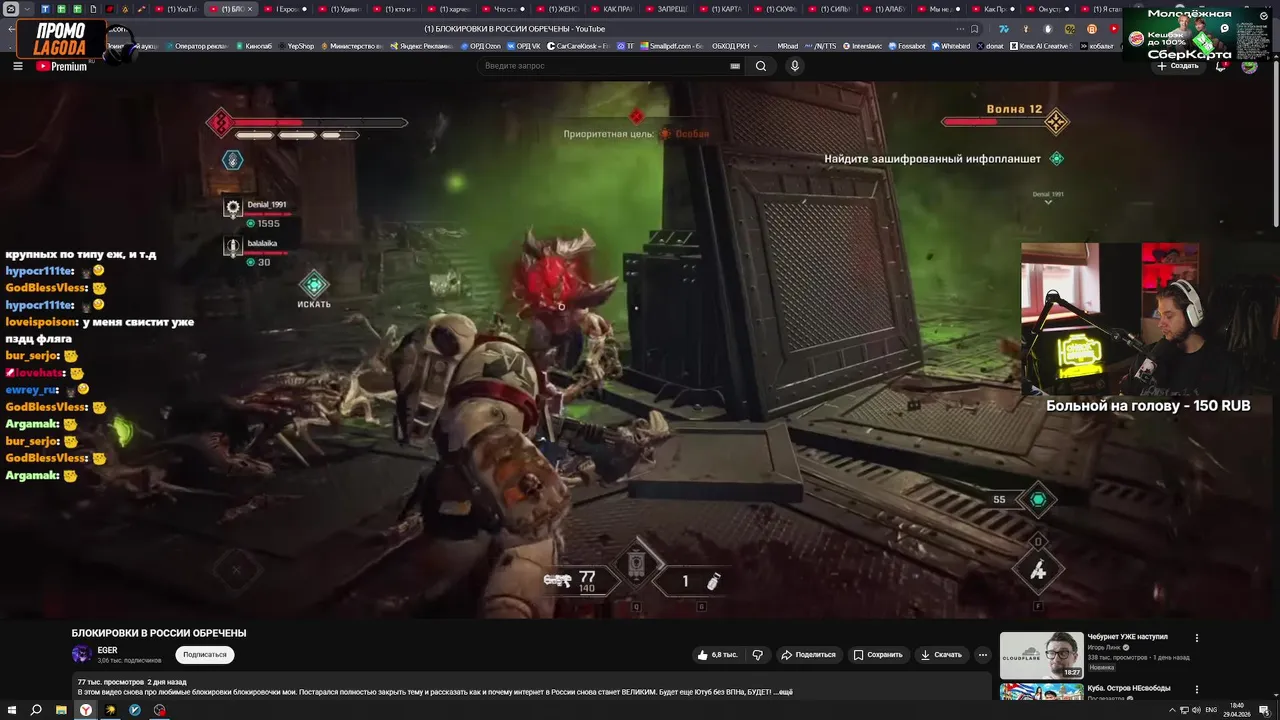Dislike the video with thumbs down
Viewport: 1280px width, 720px height.
pos(758,655)
